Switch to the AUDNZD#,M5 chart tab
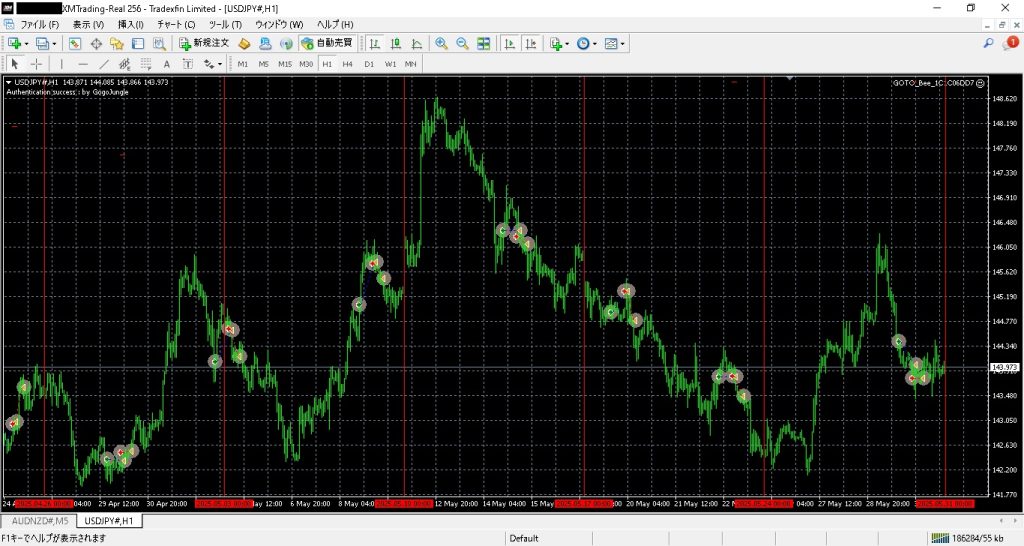 click(38, 521)
